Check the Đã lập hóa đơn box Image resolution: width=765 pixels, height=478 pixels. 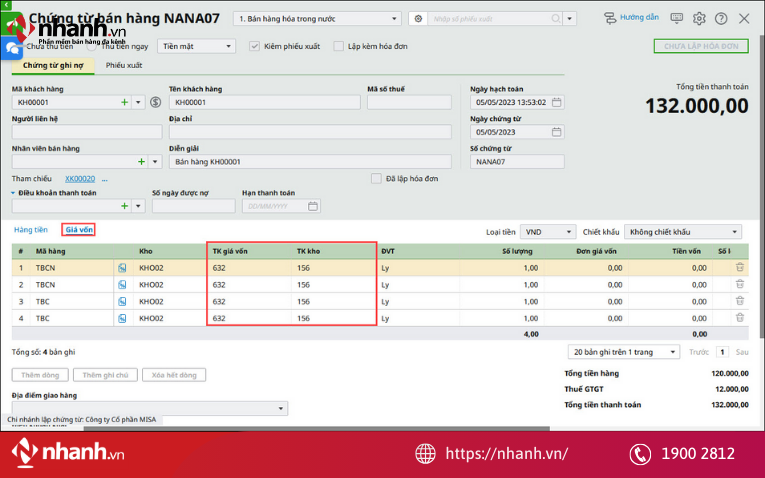tap(376, 179)
